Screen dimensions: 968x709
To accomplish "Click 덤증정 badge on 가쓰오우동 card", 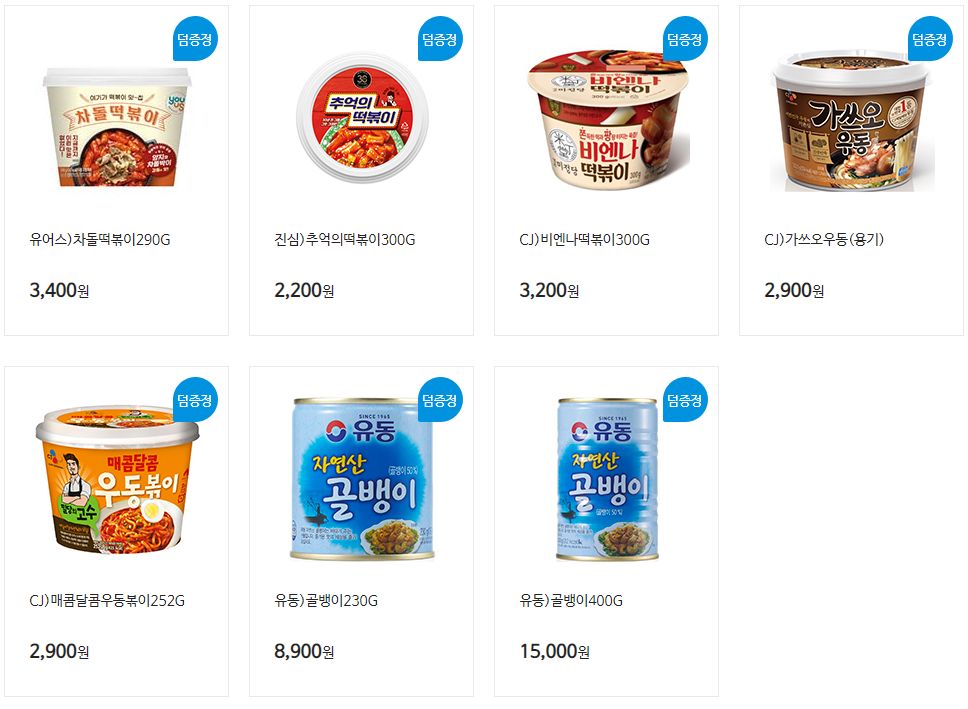I will (930, 39).
